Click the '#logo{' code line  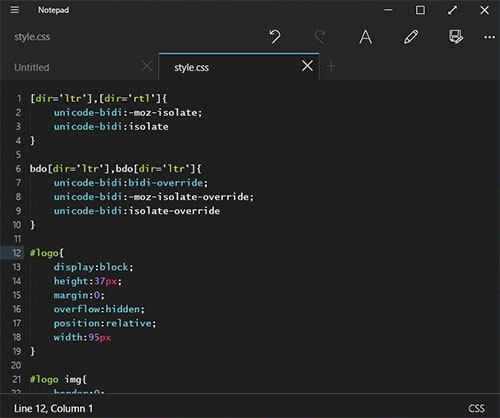pos(47,253)
